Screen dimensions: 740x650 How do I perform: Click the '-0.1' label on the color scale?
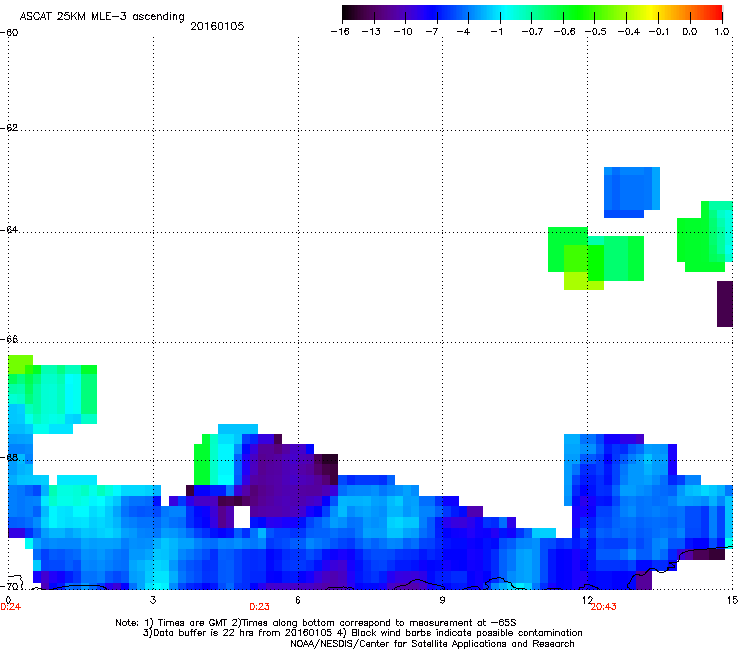point(659,32)
